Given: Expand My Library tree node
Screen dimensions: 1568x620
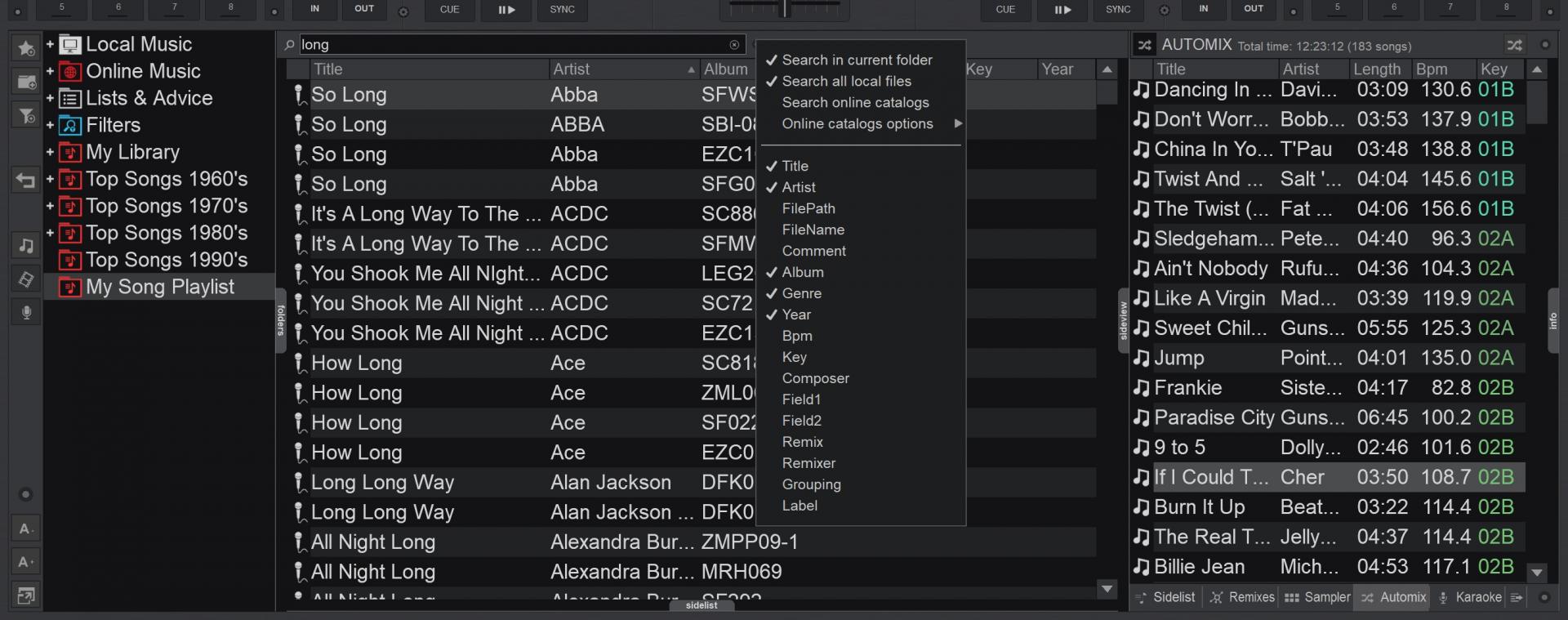Looking at the screenshot, I should coord(50,153).
